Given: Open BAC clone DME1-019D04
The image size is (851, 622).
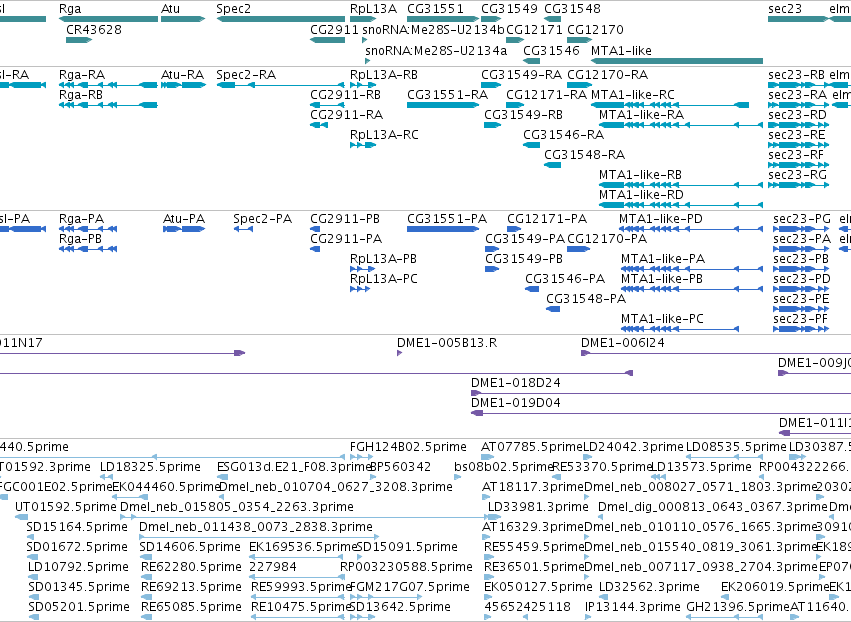Looking at the screenshot, I should point(661,414).
